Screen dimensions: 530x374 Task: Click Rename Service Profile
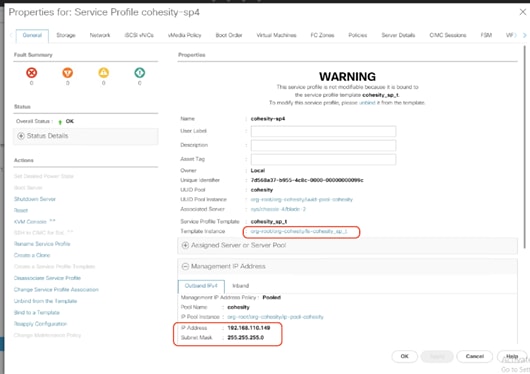pyautogui.click(x=42, y=244)
